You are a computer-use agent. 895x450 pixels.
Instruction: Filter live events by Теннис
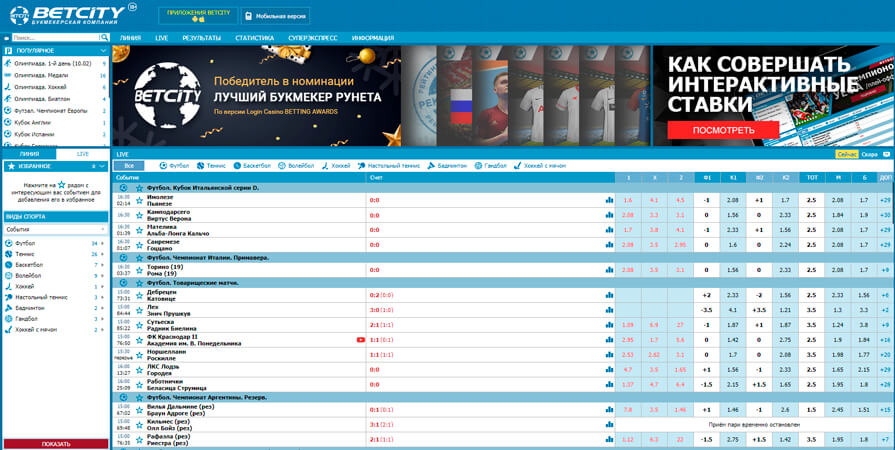click(212, 166)
